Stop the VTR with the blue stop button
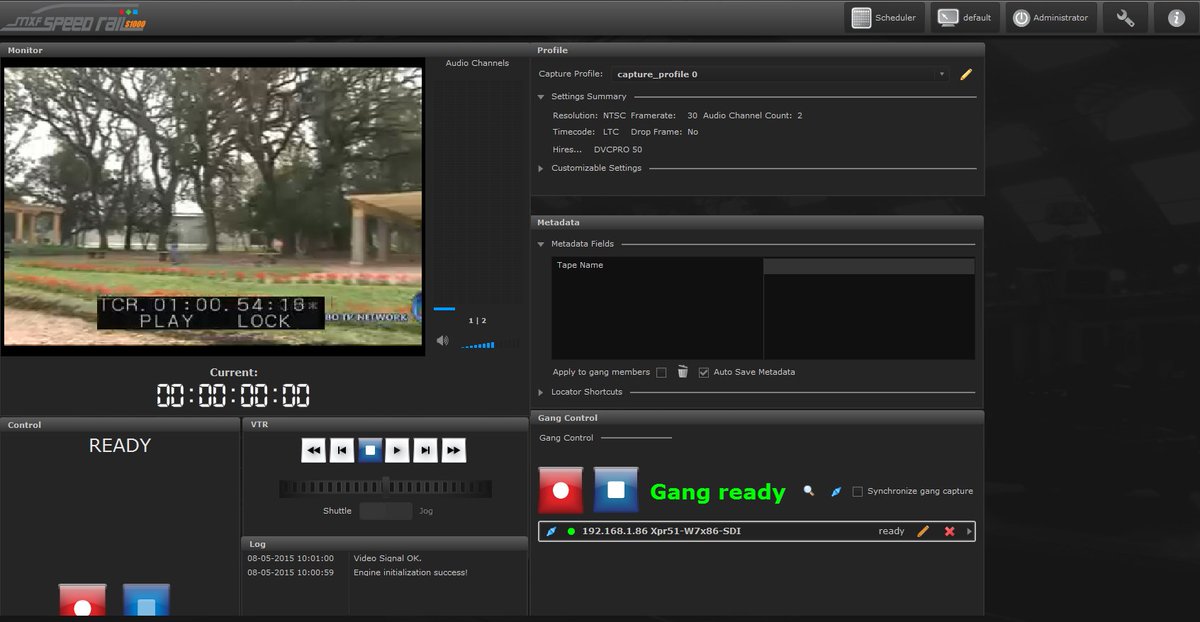1200x622 pixels. (x=370, y=451)
